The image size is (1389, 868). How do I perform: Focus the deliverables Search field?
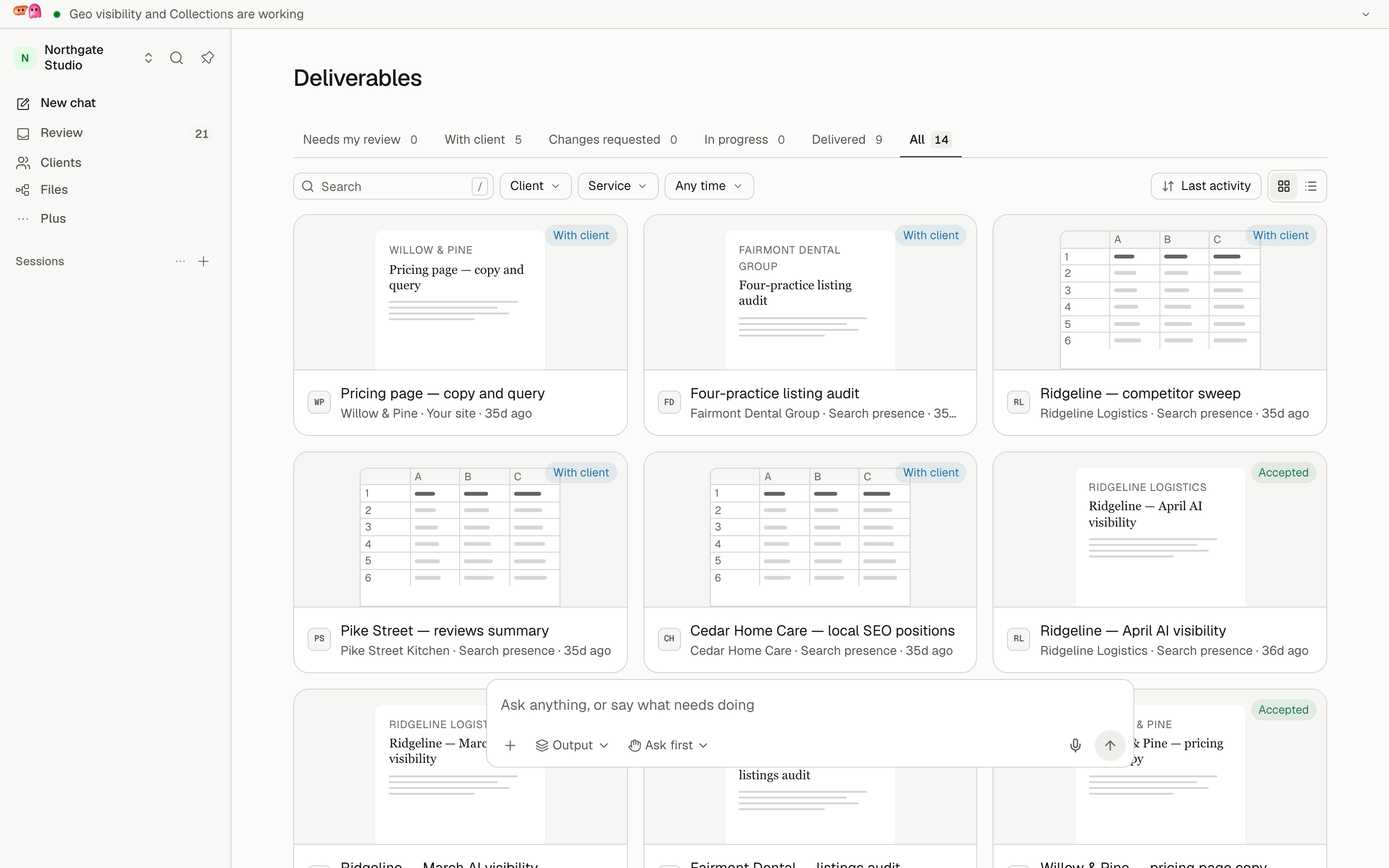click(x=393, y=187)
